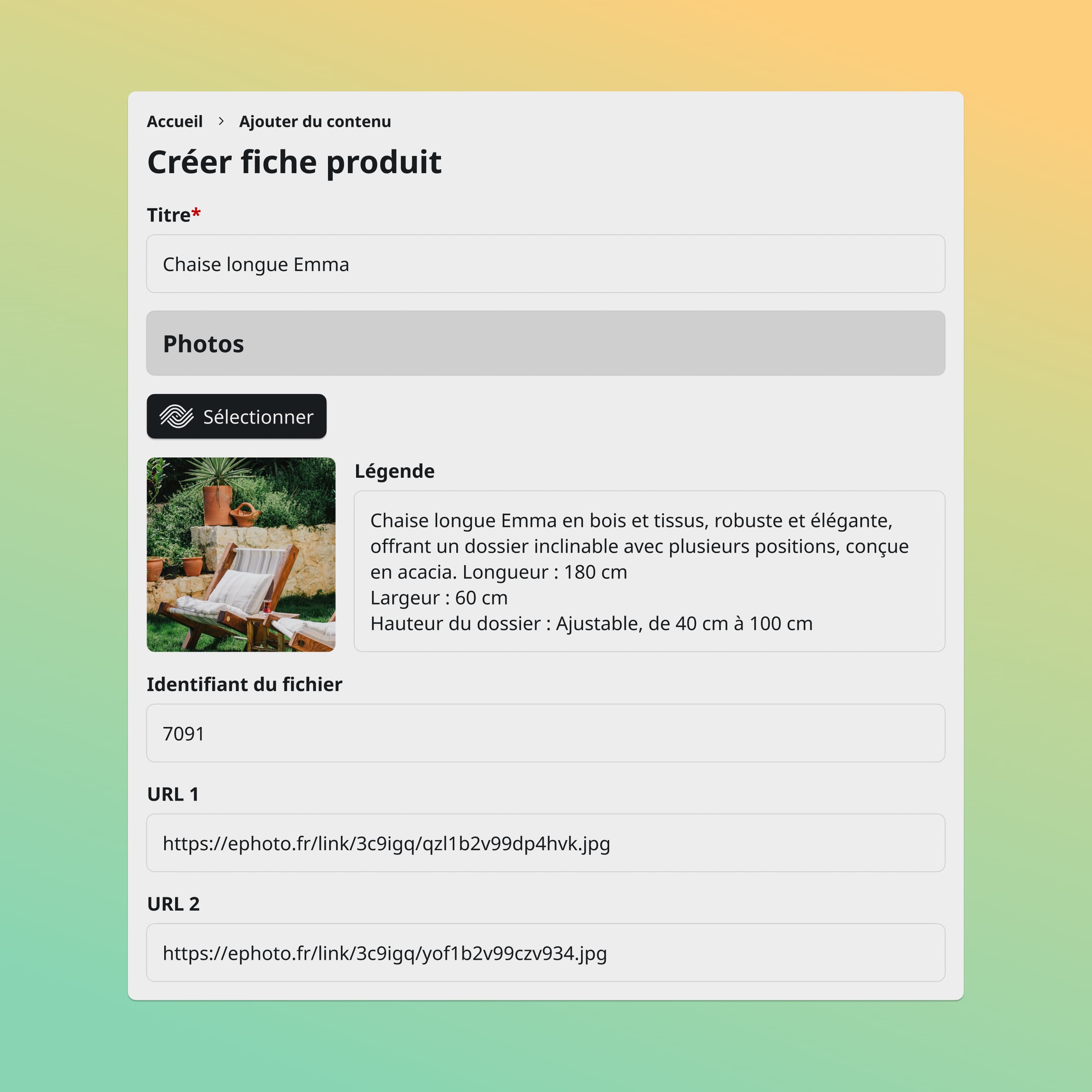Image resolution: width=1092 pixels, height=1092 pixels.
Task: Click the Légende label above the description
Action: tap(395, 471)
